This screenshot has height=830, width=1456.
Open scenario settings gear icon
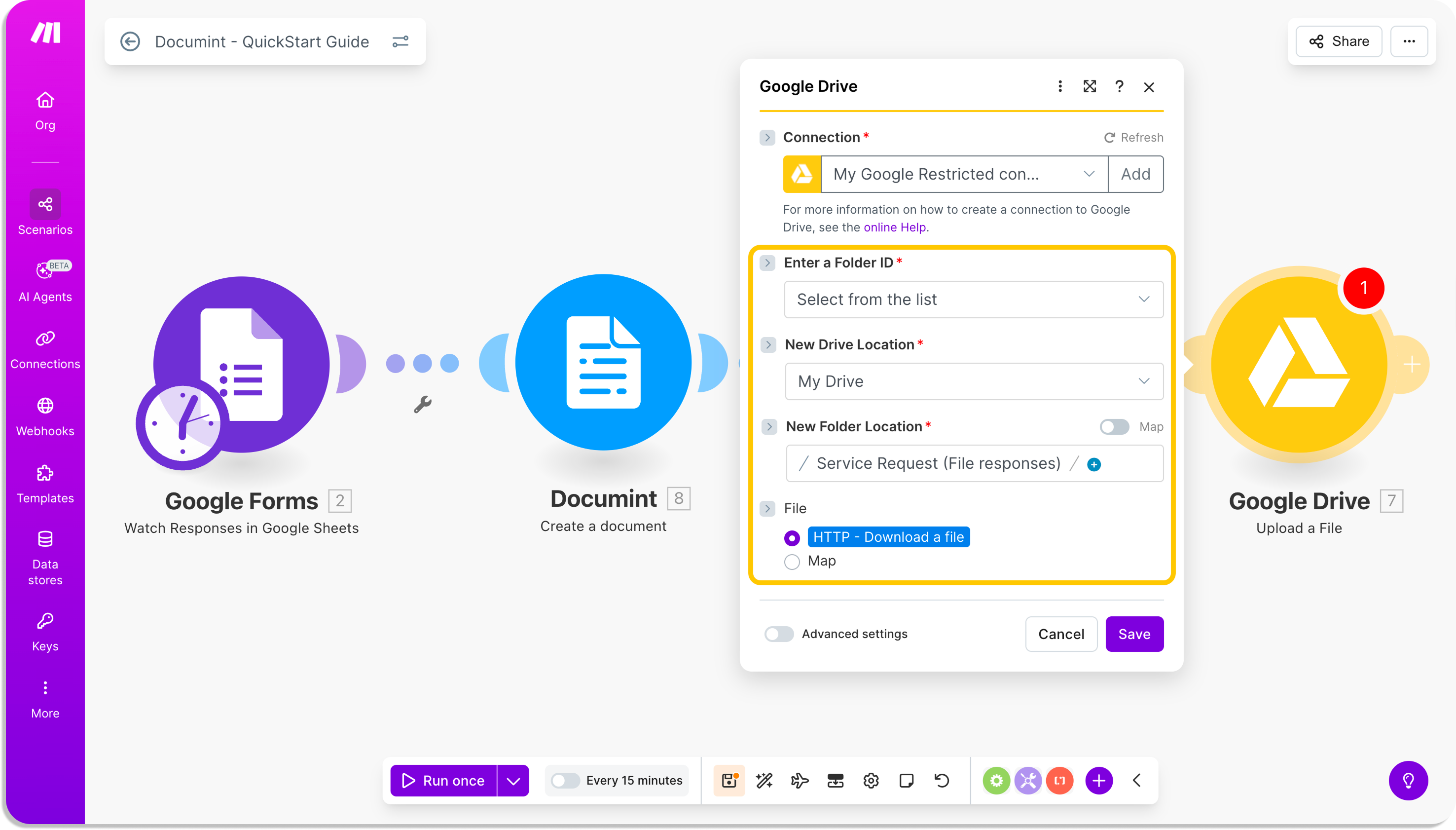[871, 780]
